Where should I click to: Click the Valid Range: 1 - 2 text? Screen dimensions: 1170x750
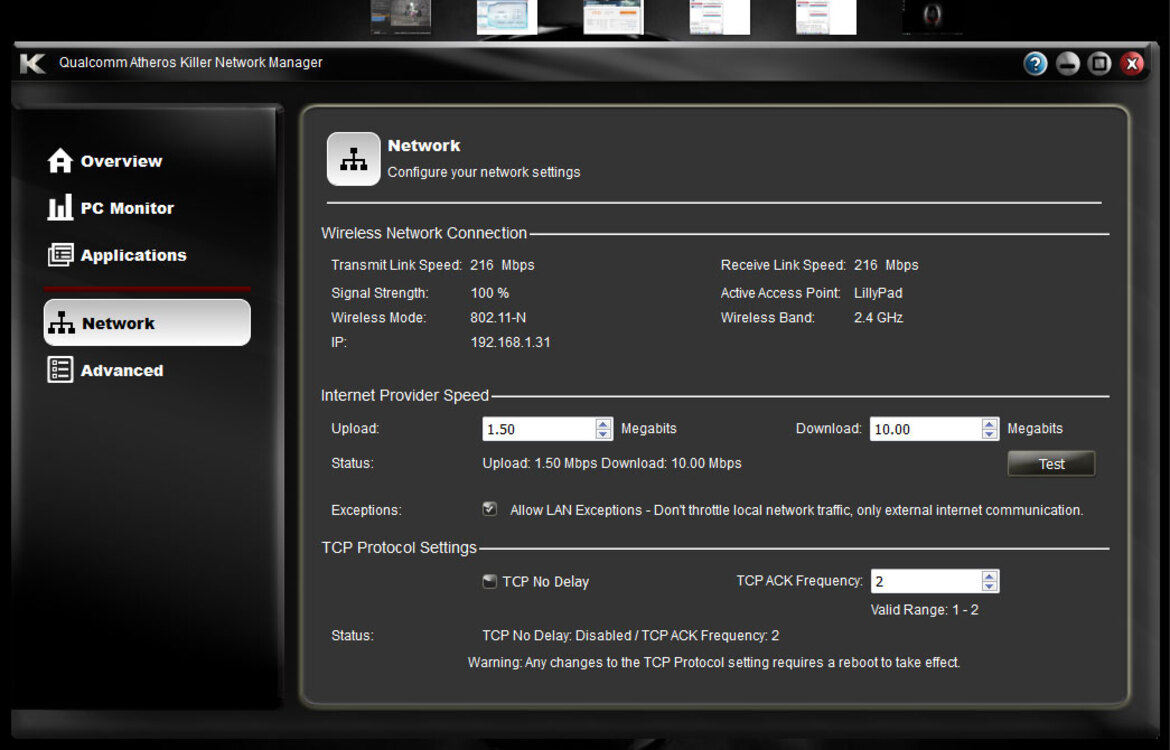point(925,610)
